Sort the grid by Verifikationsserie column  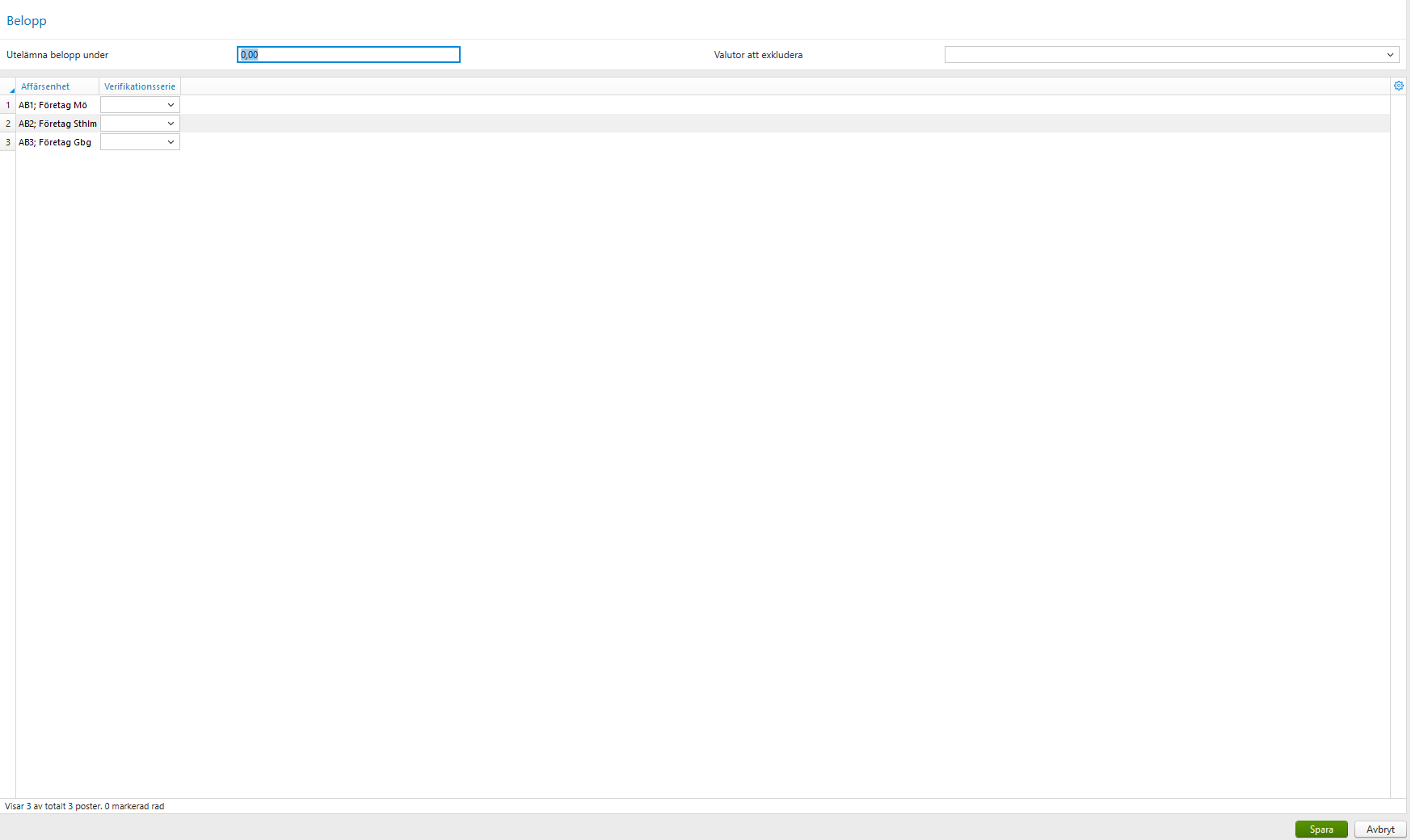coord(139,86)
